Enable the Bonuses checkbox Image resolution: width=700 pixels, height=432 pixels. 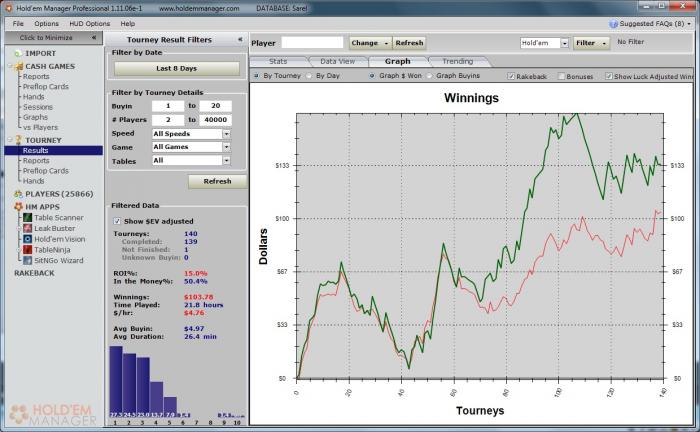(562, 76)
